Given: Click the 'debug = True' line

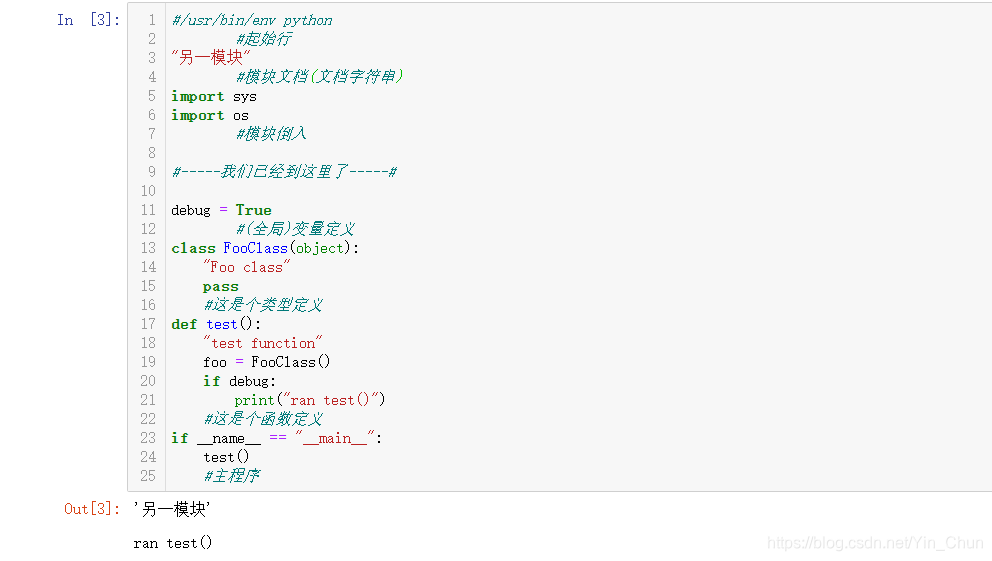Looking at the screenshot, I should (x=221, y=210).
